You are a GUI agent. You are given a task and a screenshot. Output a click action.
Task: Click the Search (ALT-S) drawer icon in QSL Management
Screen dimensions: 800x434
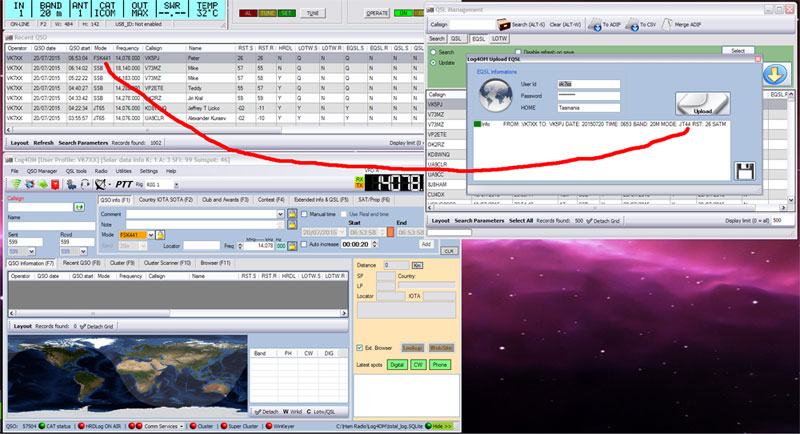tap(504, 24)
